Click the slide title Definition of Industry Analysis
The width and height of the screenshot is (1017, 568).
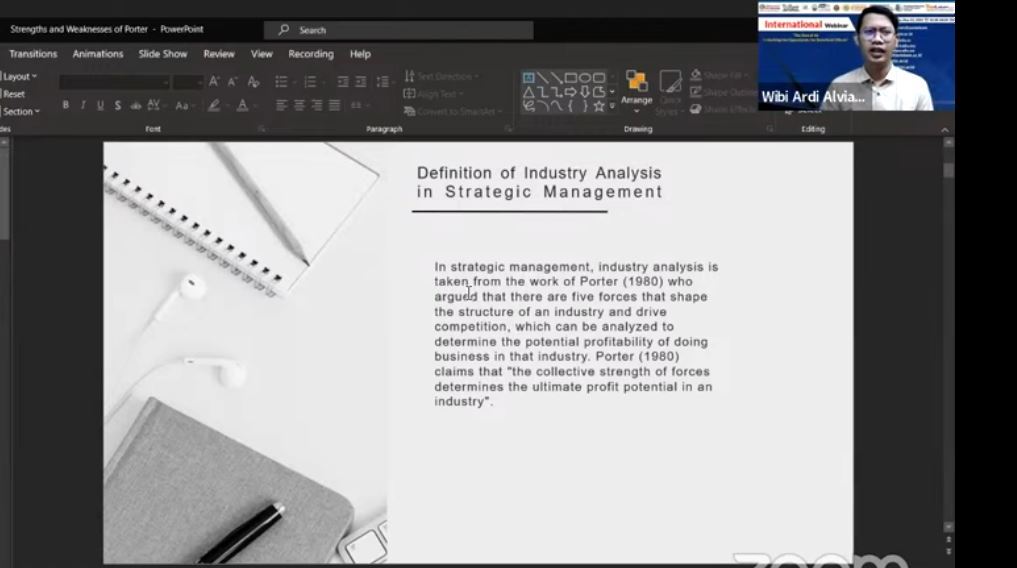(539, 182)
